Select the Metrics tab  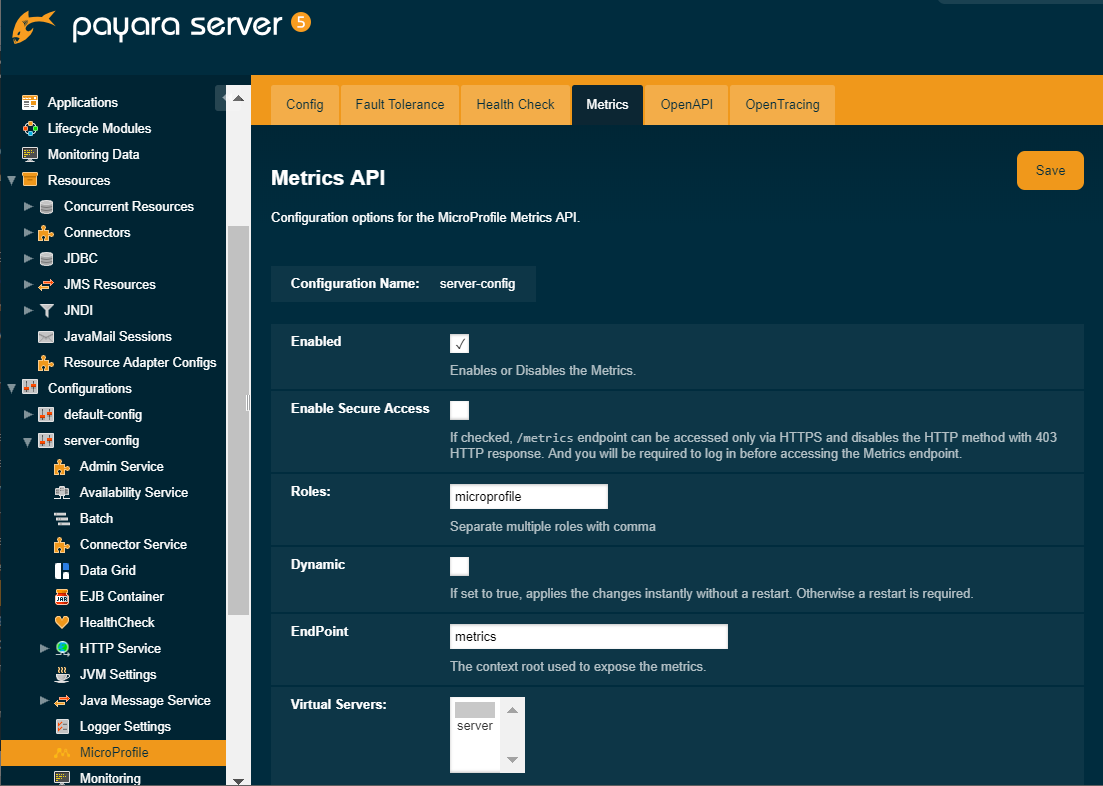(607, 105)
